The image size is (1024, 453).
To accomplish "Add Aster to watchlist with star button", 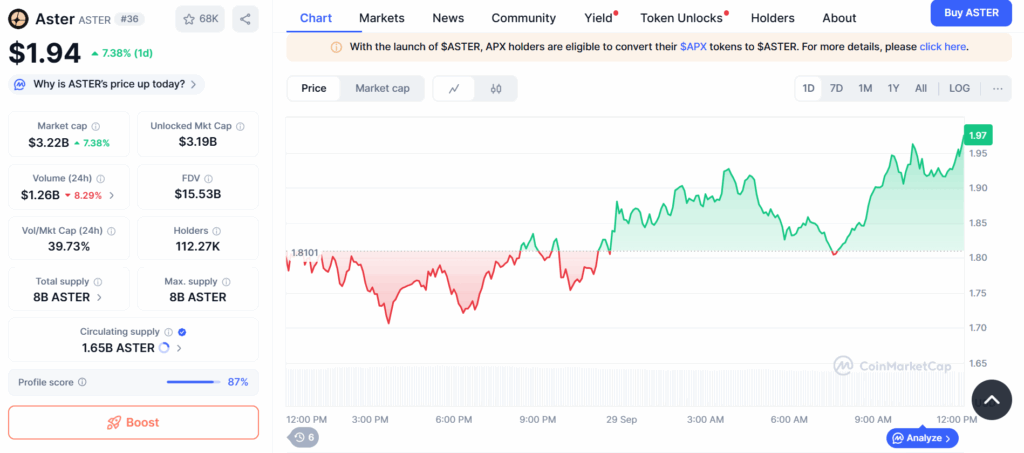I will (x=201, y=18).
